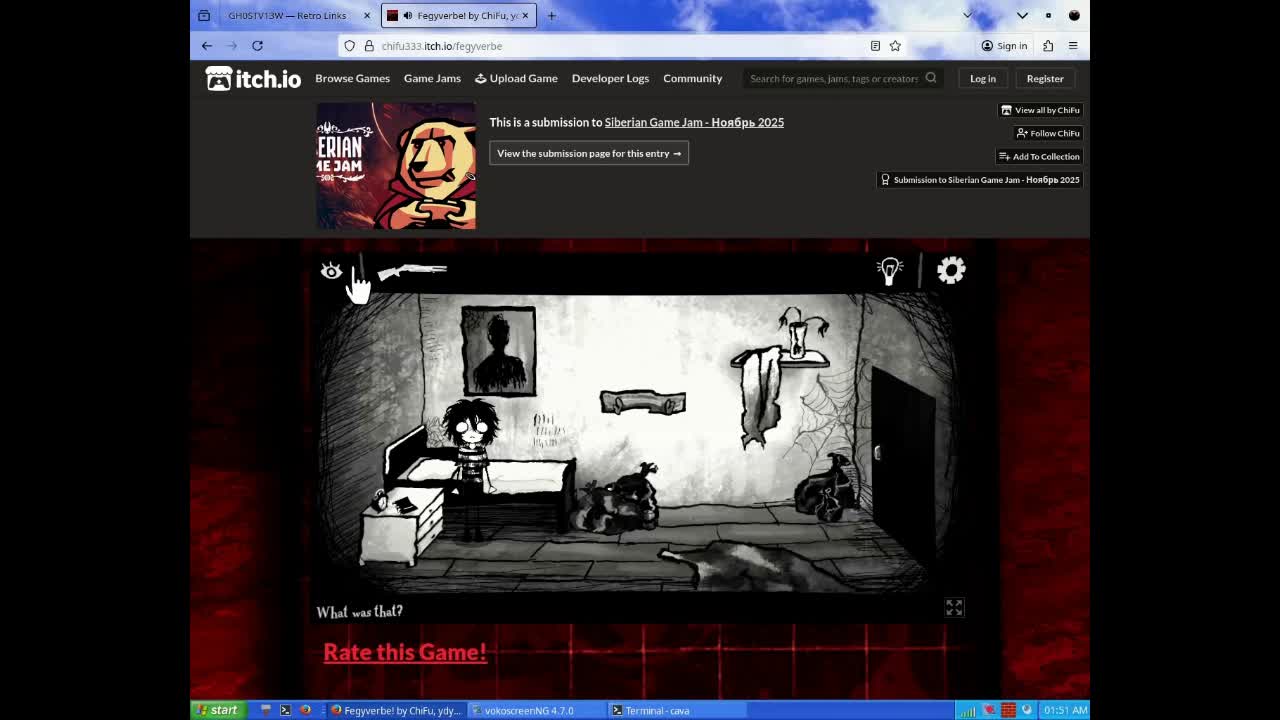Open the network signal tray icon
This screenshot has width=1280, height=720.
968,711
